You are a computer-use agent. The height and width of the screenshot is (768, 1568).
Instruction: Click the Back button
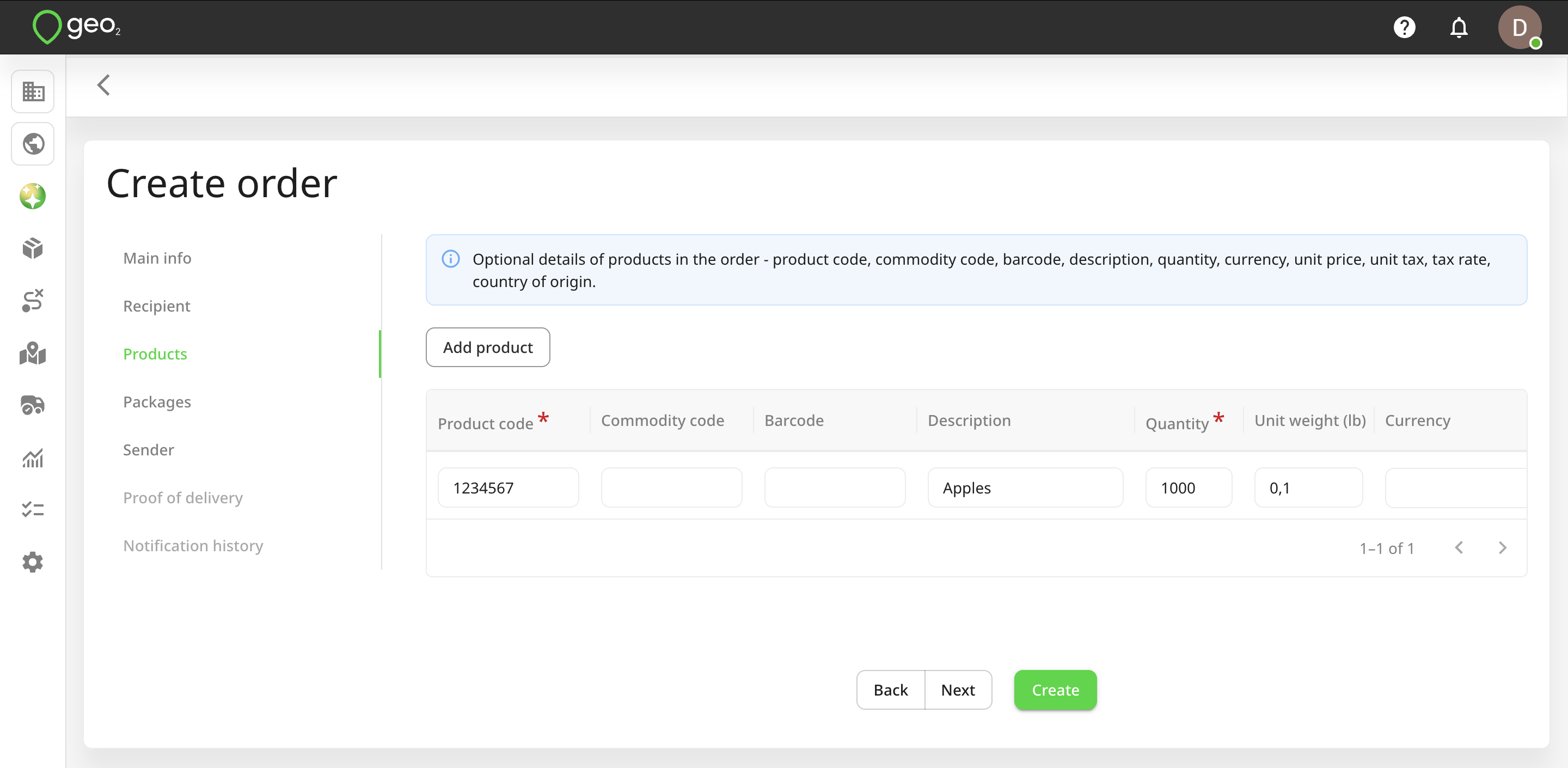click(891, 690)
